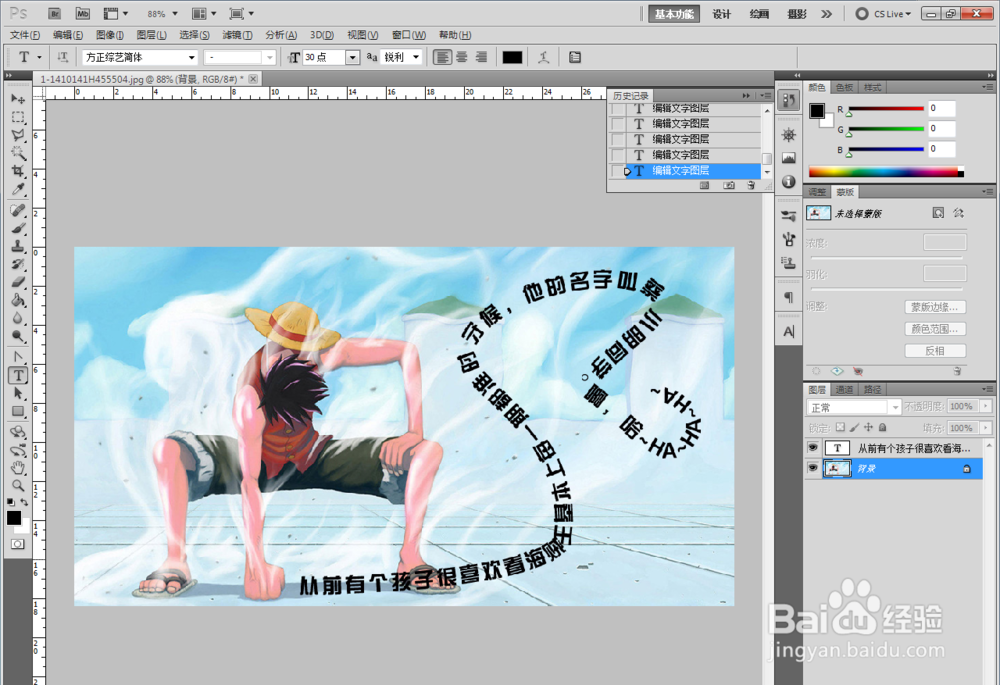Select the Hand tool

[18, 468]
